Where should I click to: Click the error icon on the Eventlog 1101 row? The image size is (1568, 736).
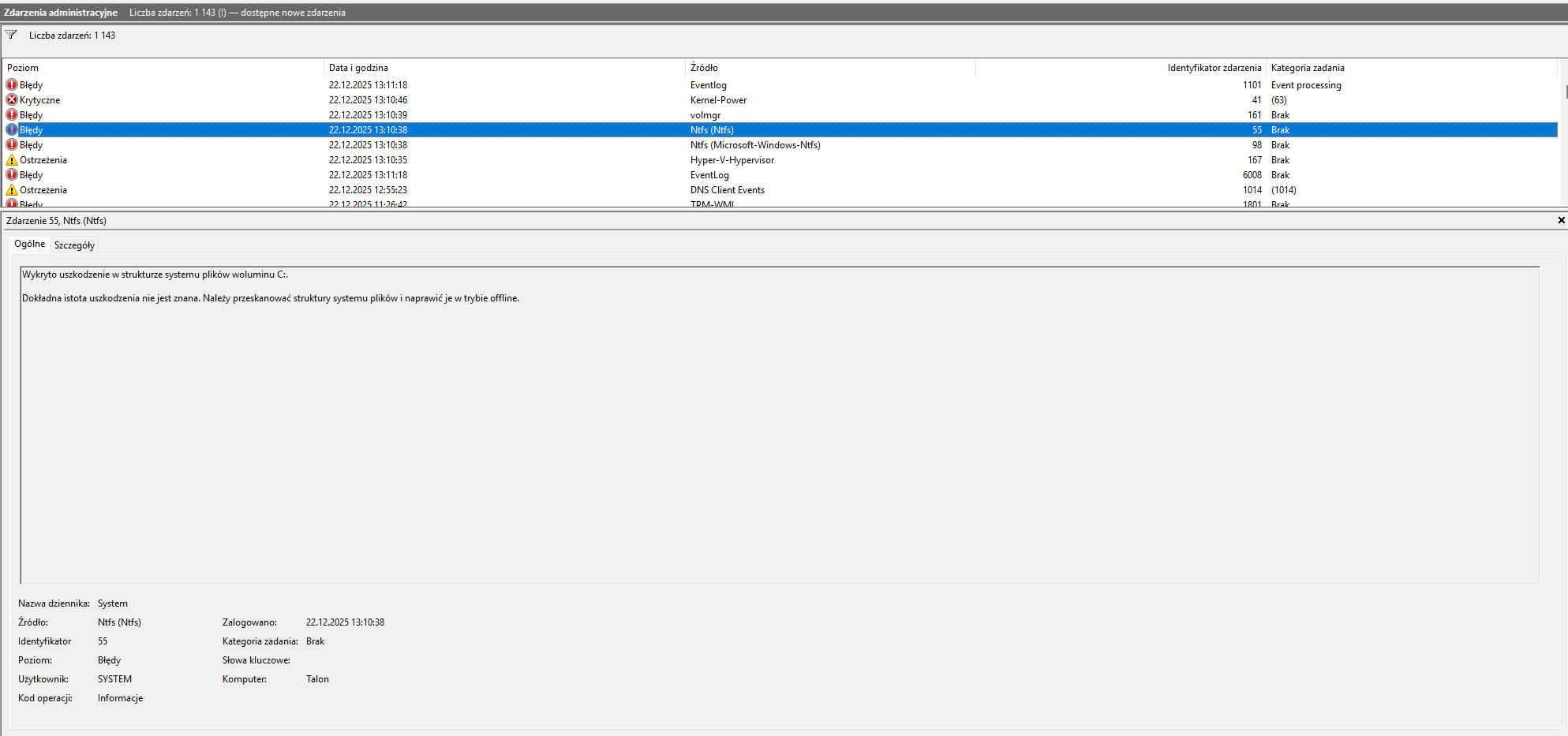tap(12, 84)
